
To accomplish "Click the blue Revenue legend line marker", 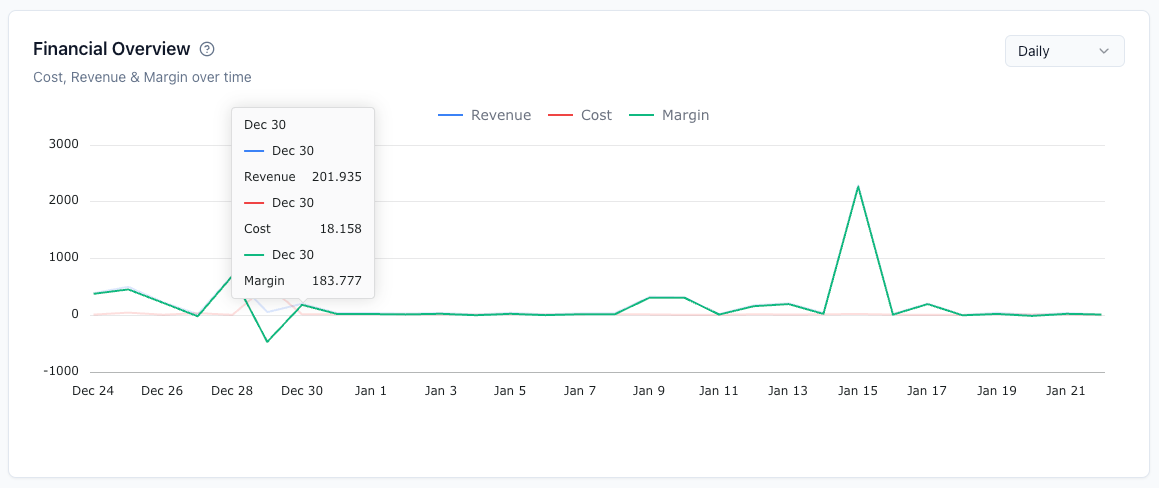I will 451,115.
